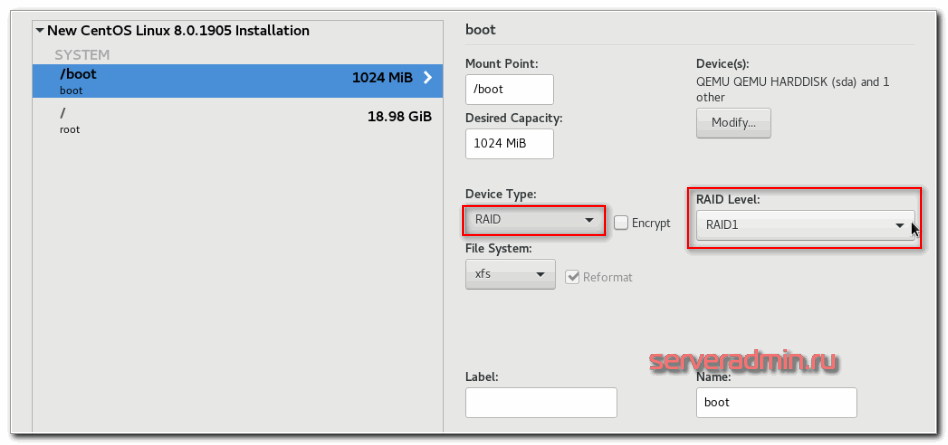Viewport: 948px width, 445px height.
Task: Focus the Desired Capacity field
Action: pyautogui.click(x=509, y=143)
